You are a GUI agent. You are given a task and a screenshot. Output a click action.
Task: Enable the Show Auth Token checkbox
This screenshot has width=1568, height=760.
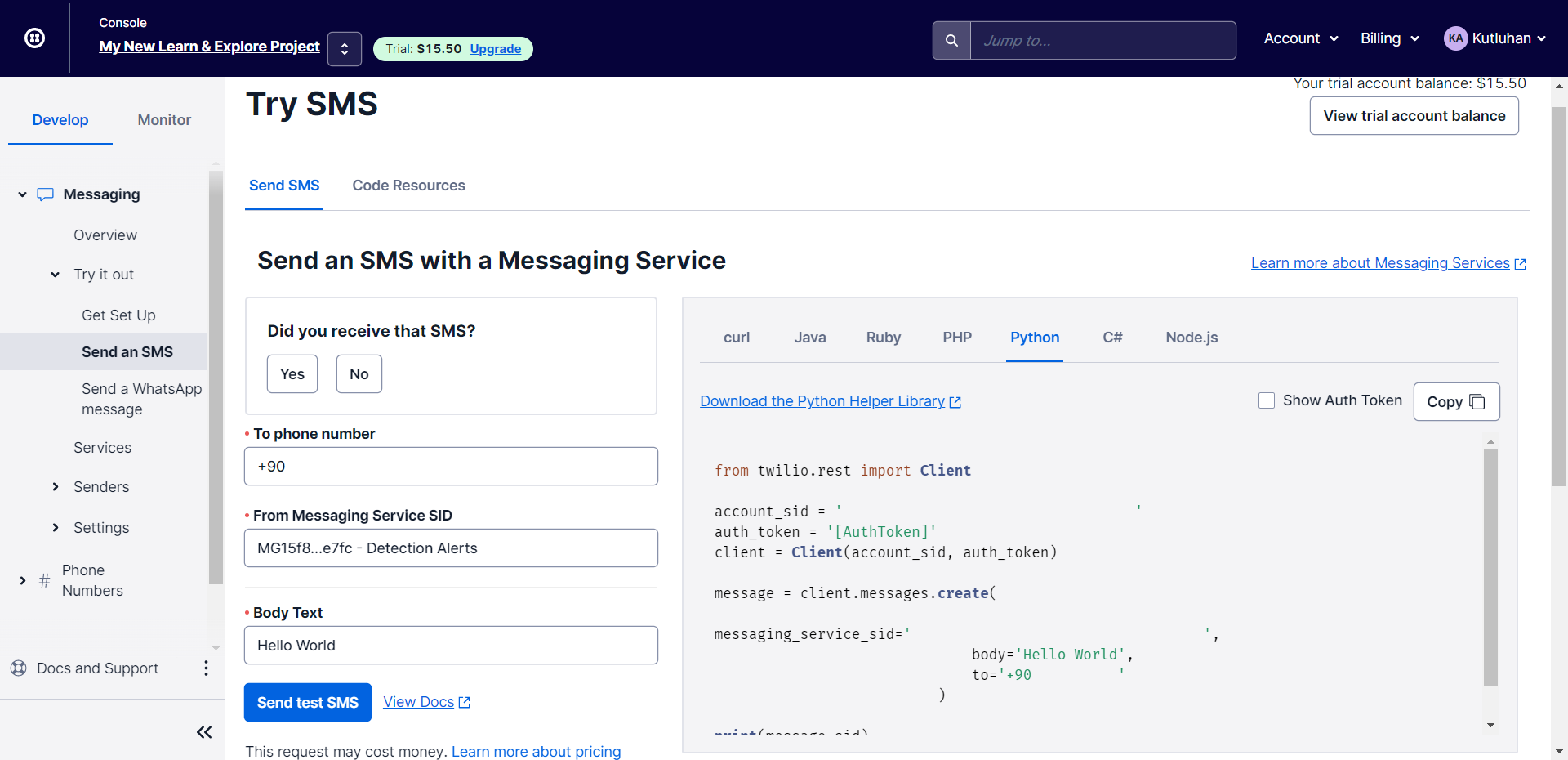1267,400
